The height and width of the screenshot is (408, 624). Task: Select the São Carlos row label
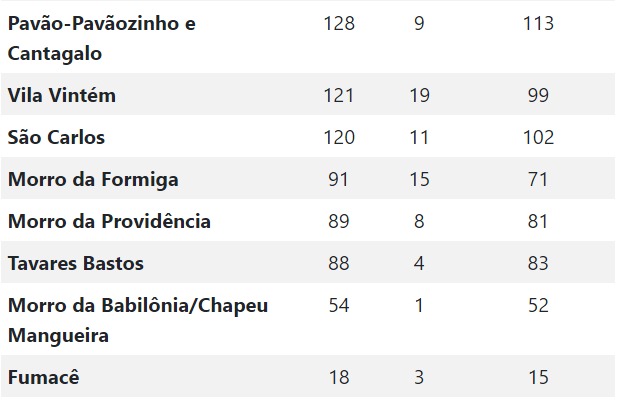56,137
